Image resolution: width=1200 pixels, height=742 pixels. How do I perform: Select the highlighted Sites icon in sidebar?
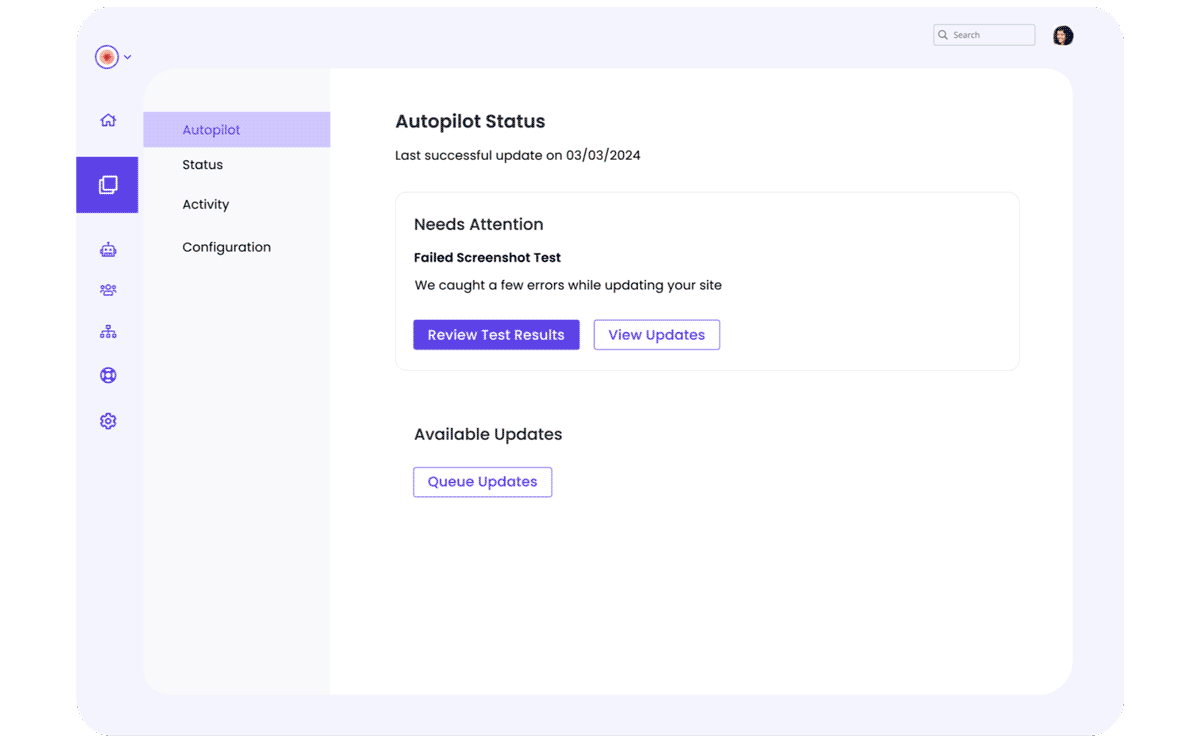pyautogui.click(x=107, y=184)
